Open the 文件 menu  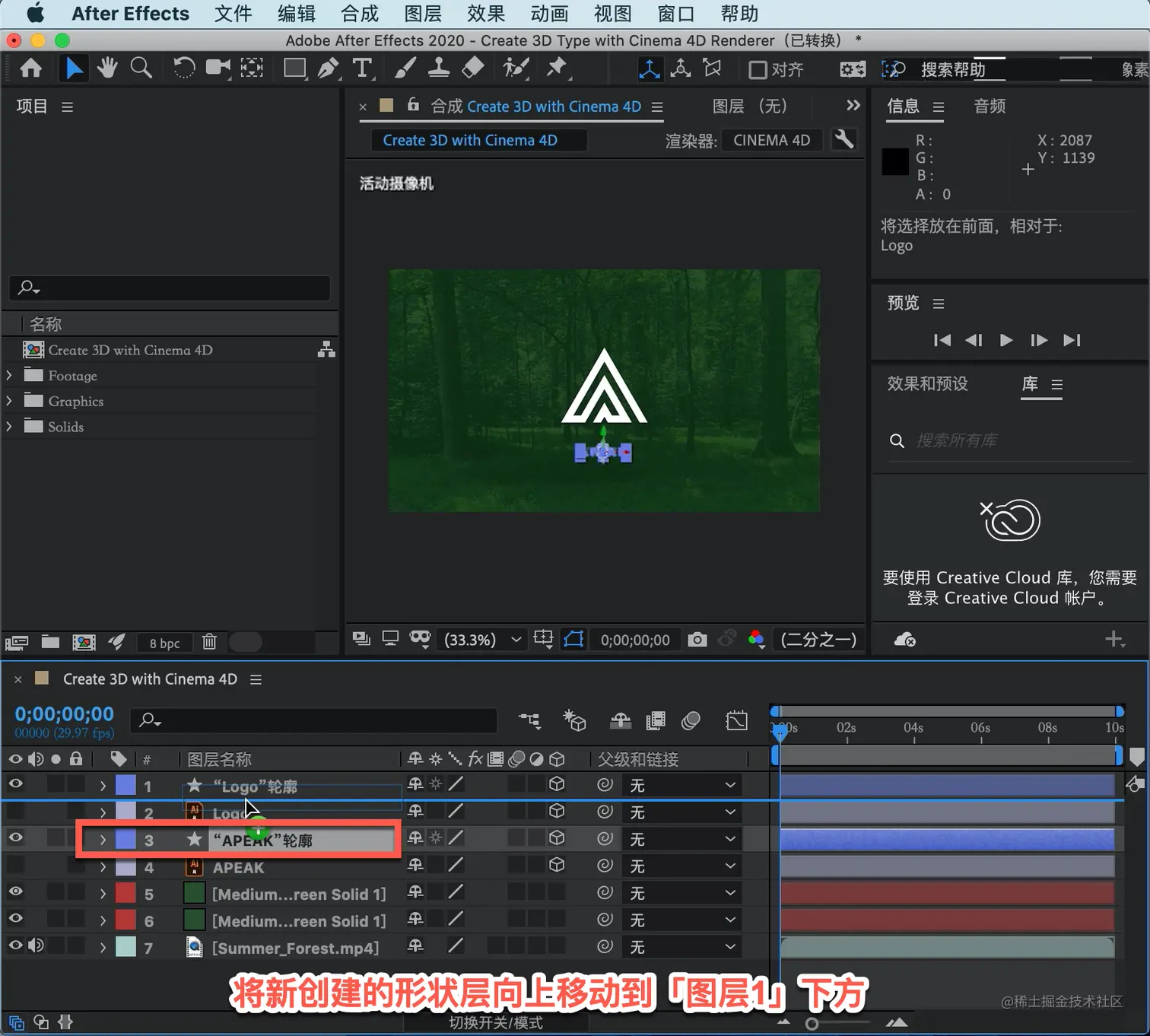(233, 14)
